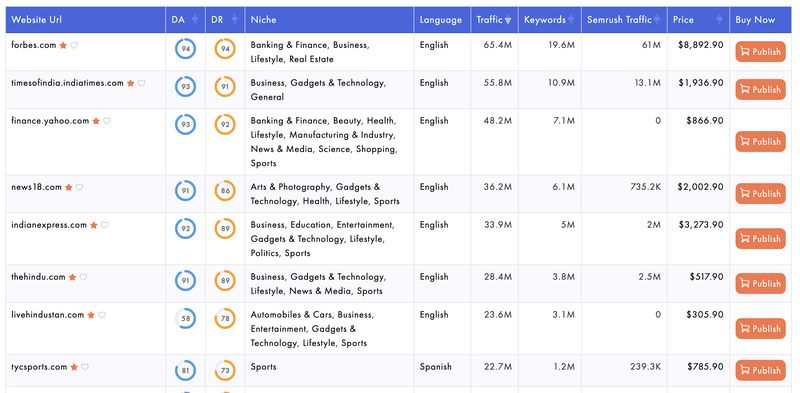The height and width of the screenshot is (393, 800).
Task: Click the DR 73 gauge for tycsports.com
Action: pyautogui.click(x=225, y=371)
